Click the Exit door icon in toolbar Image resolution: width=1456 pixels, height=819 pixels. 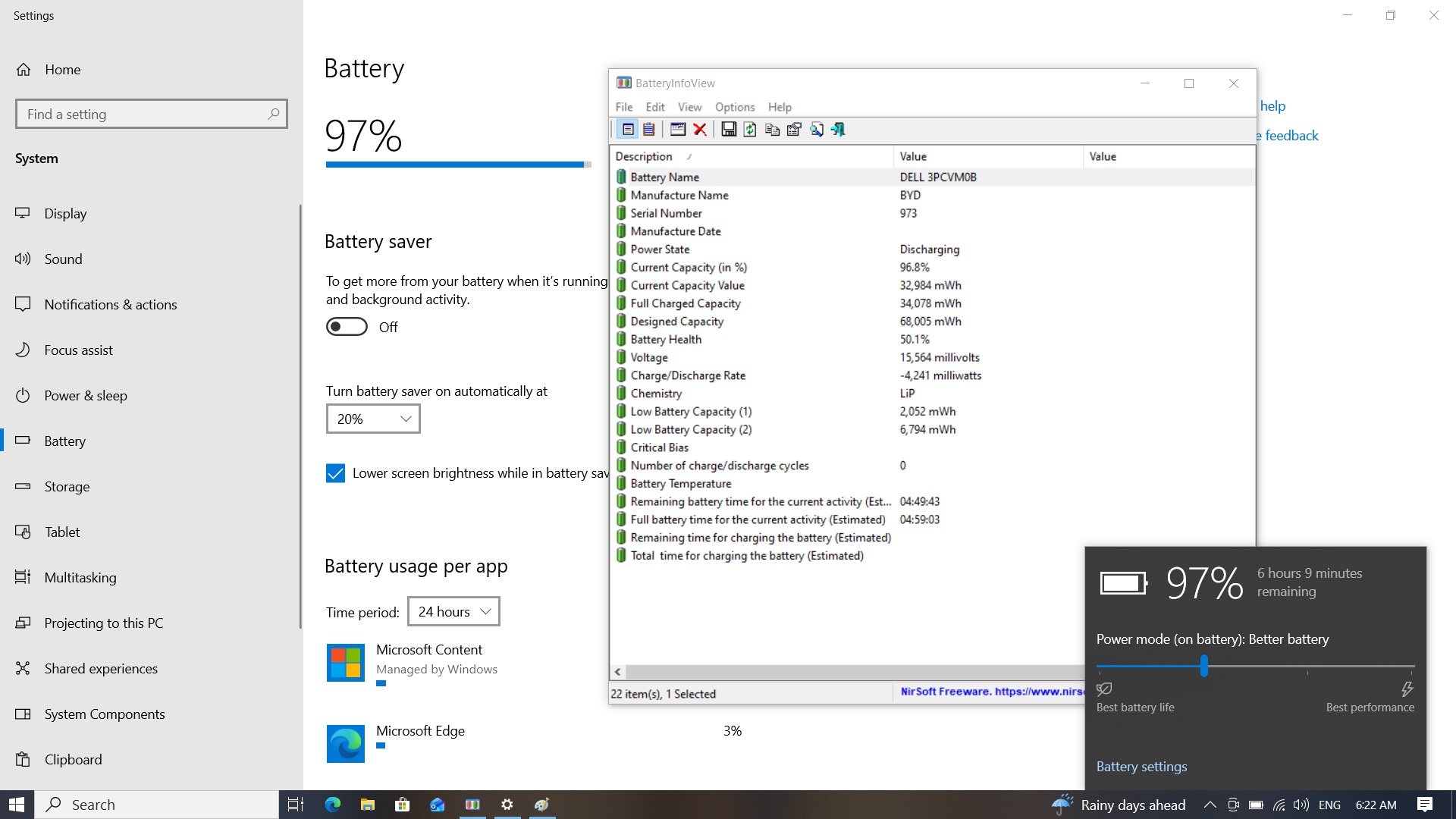coord(838,129)
